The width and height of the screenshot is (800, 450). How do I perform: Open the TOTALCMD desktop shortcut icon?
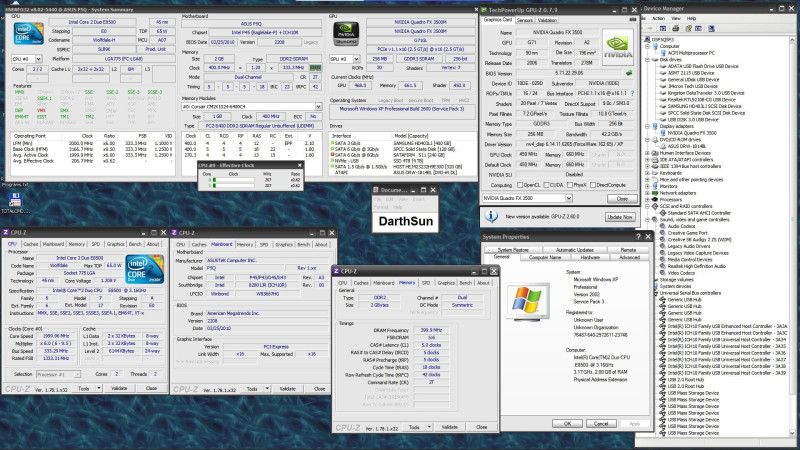coord(14,200)
